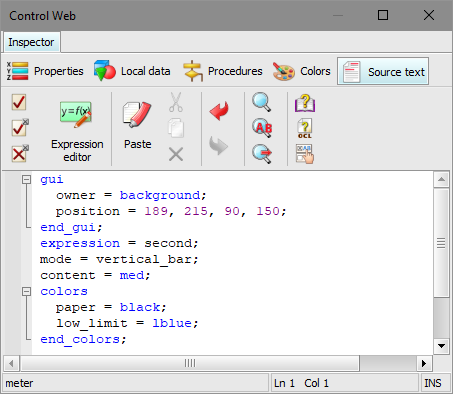Open the help book icon
Screen dimensions: 453x394
point(305,103)
